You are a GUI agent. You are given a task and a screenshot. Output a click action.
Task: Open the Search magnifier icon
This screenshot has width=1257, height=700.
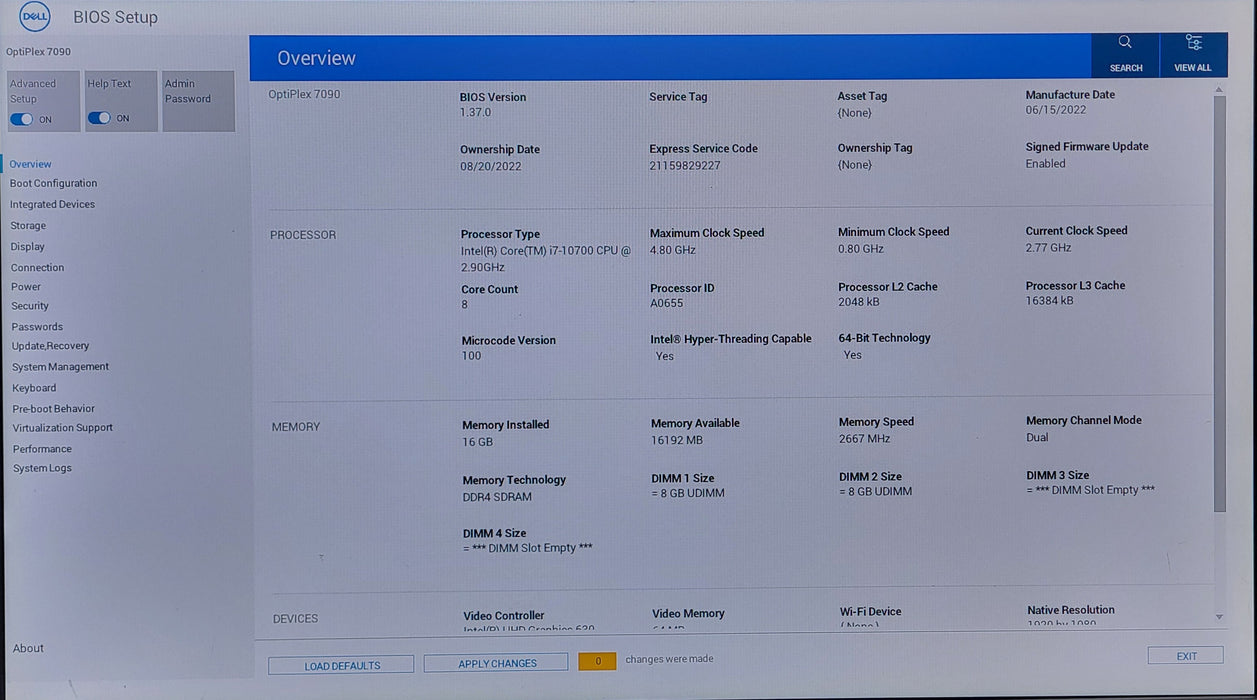[x=1125, y=42]
